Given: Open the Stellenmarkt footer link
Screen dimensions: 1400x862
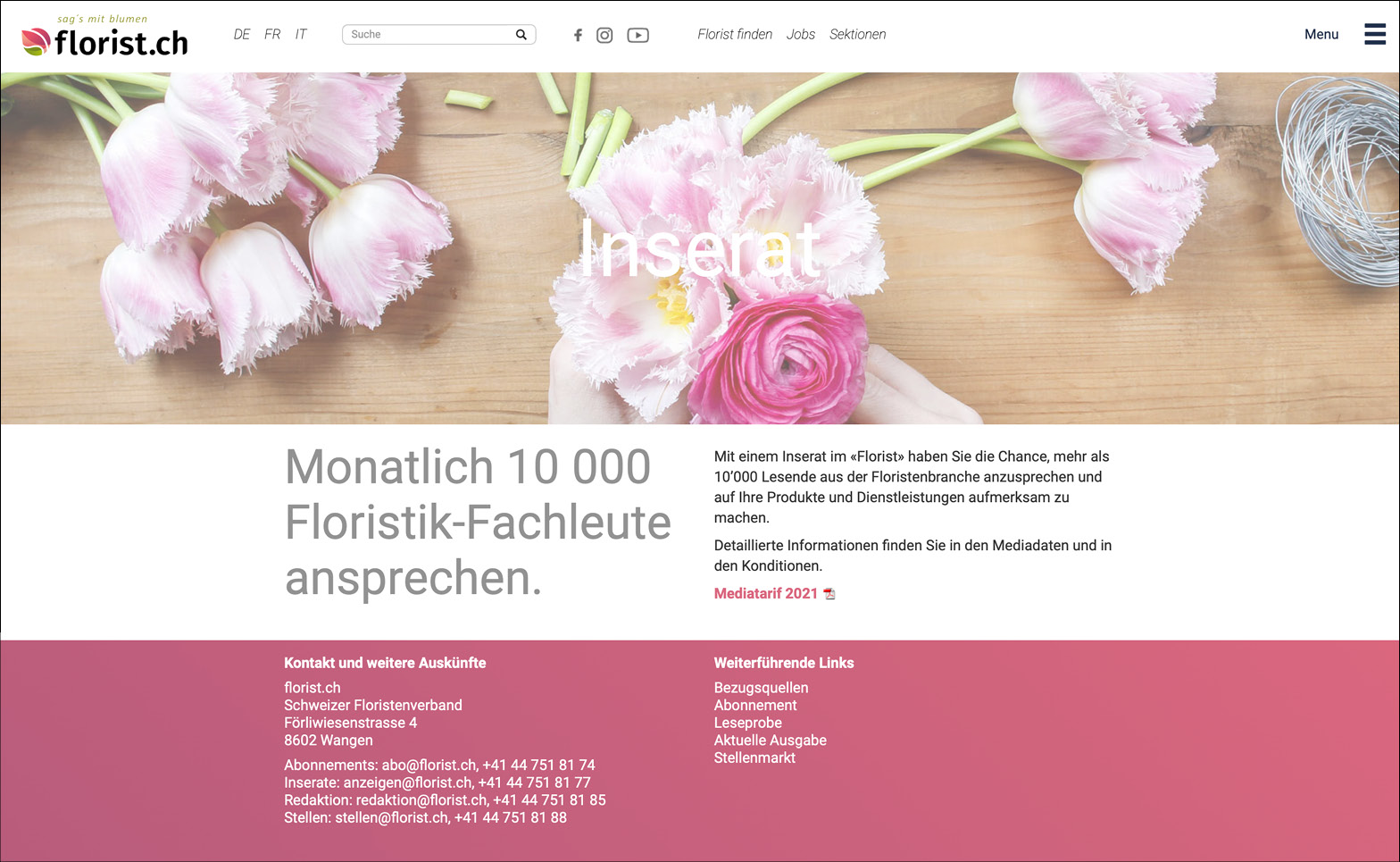Looking at the screenshot, I should tap(754, 757).
